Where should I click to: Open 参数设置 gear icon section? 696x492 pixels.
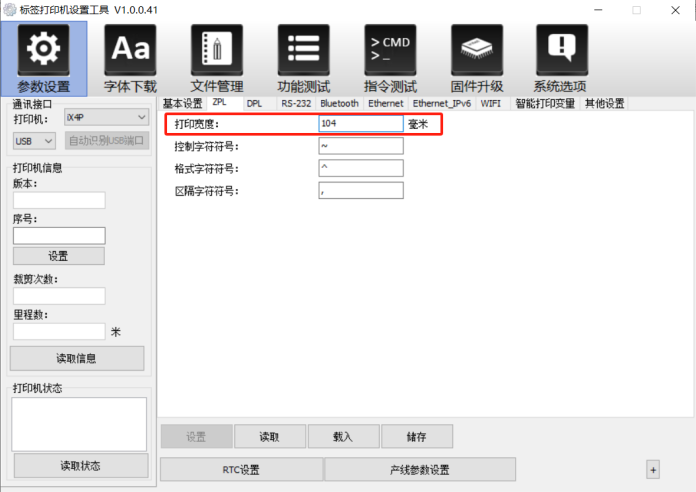[44, 59]
